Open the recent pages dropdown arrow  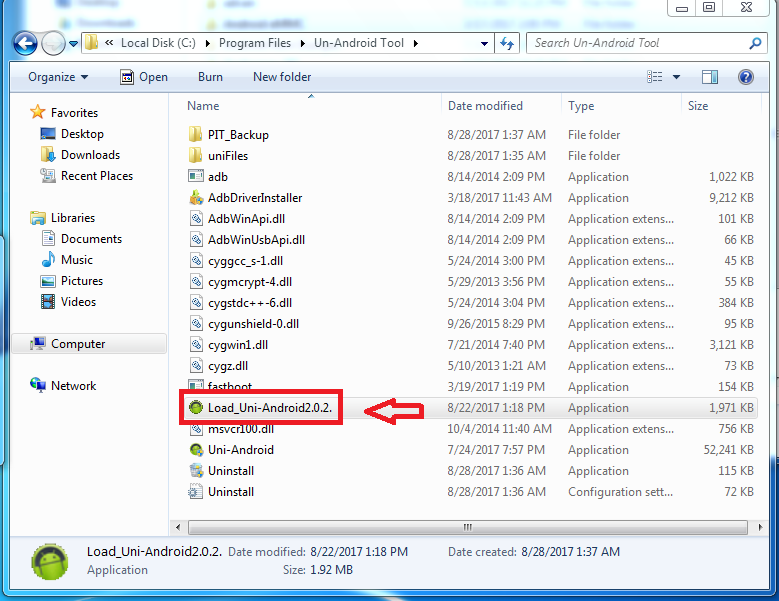(x=74, y=44)
